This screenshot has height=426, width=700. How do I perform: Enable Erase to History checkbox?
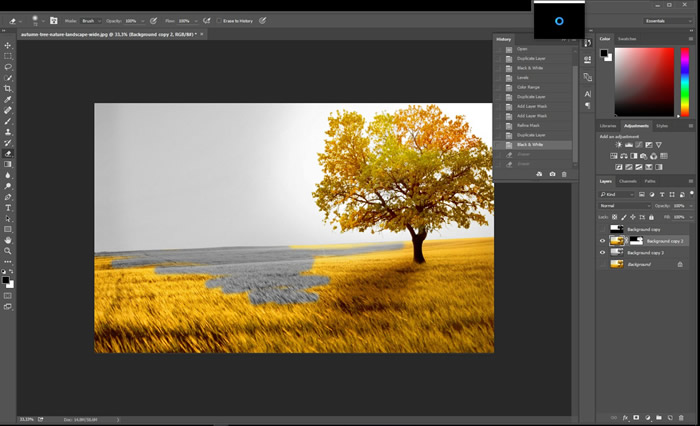[219, 21]
